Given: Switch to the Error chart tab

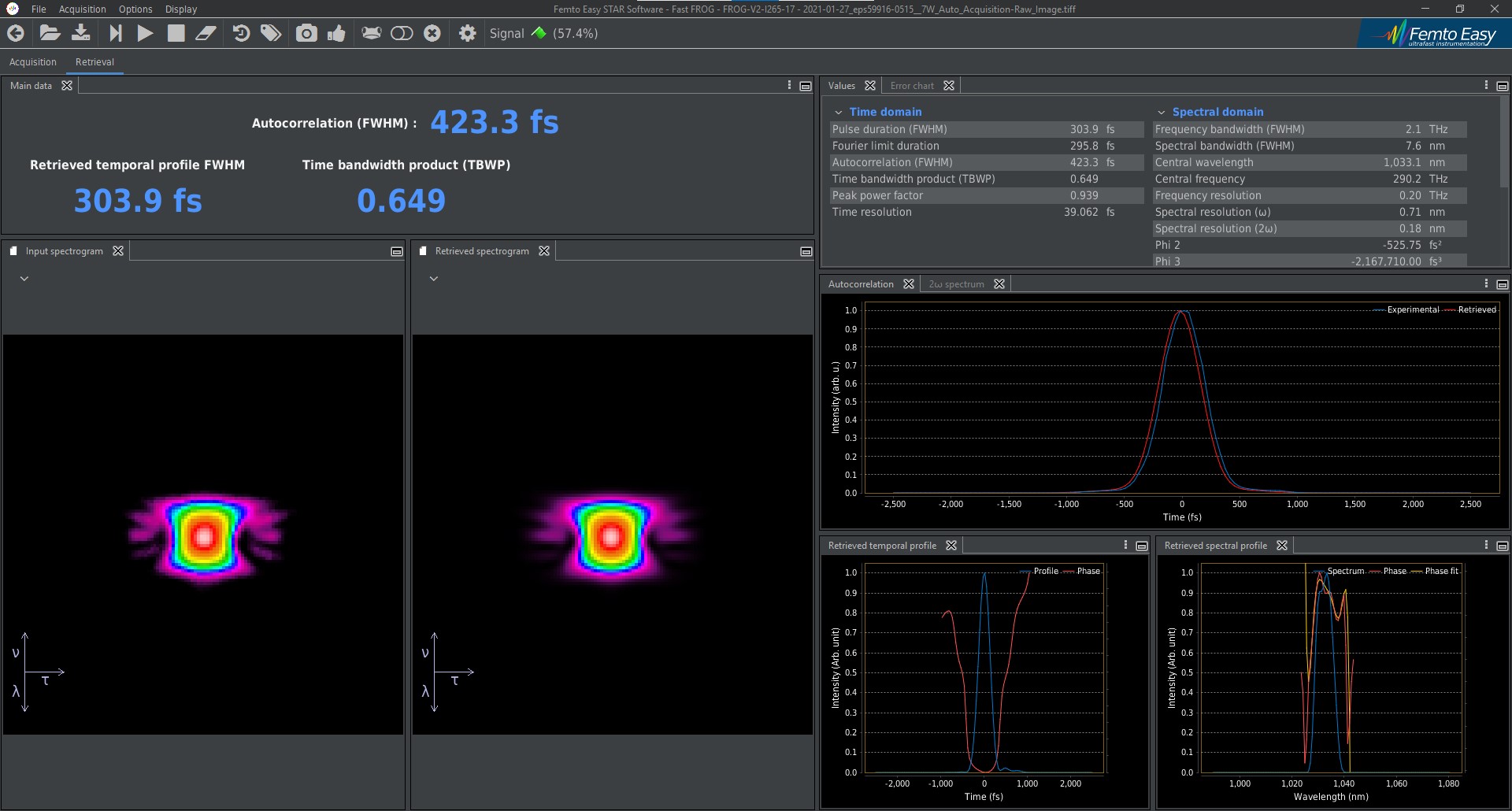Looking at the screenshot, I should [x=911, y=86].
